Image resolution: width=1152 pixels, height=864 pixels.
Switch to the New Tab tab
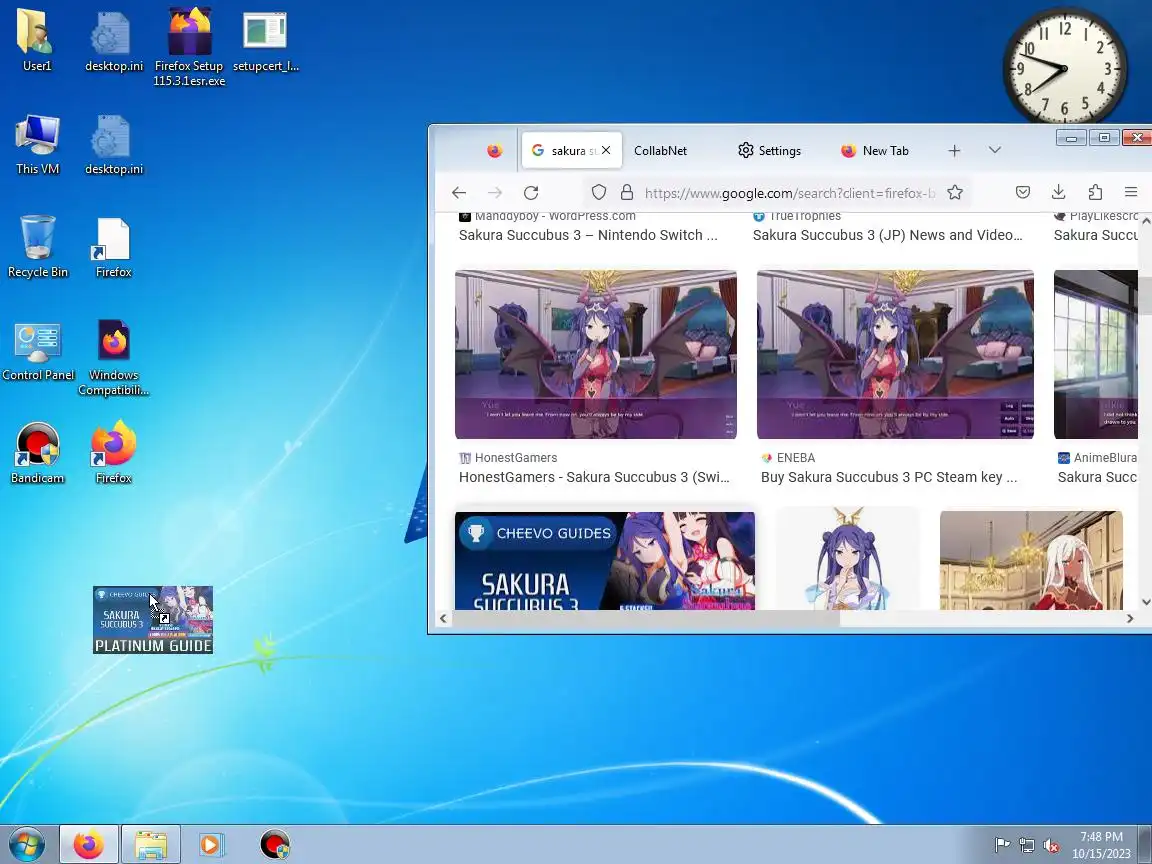tap(875, 150)
